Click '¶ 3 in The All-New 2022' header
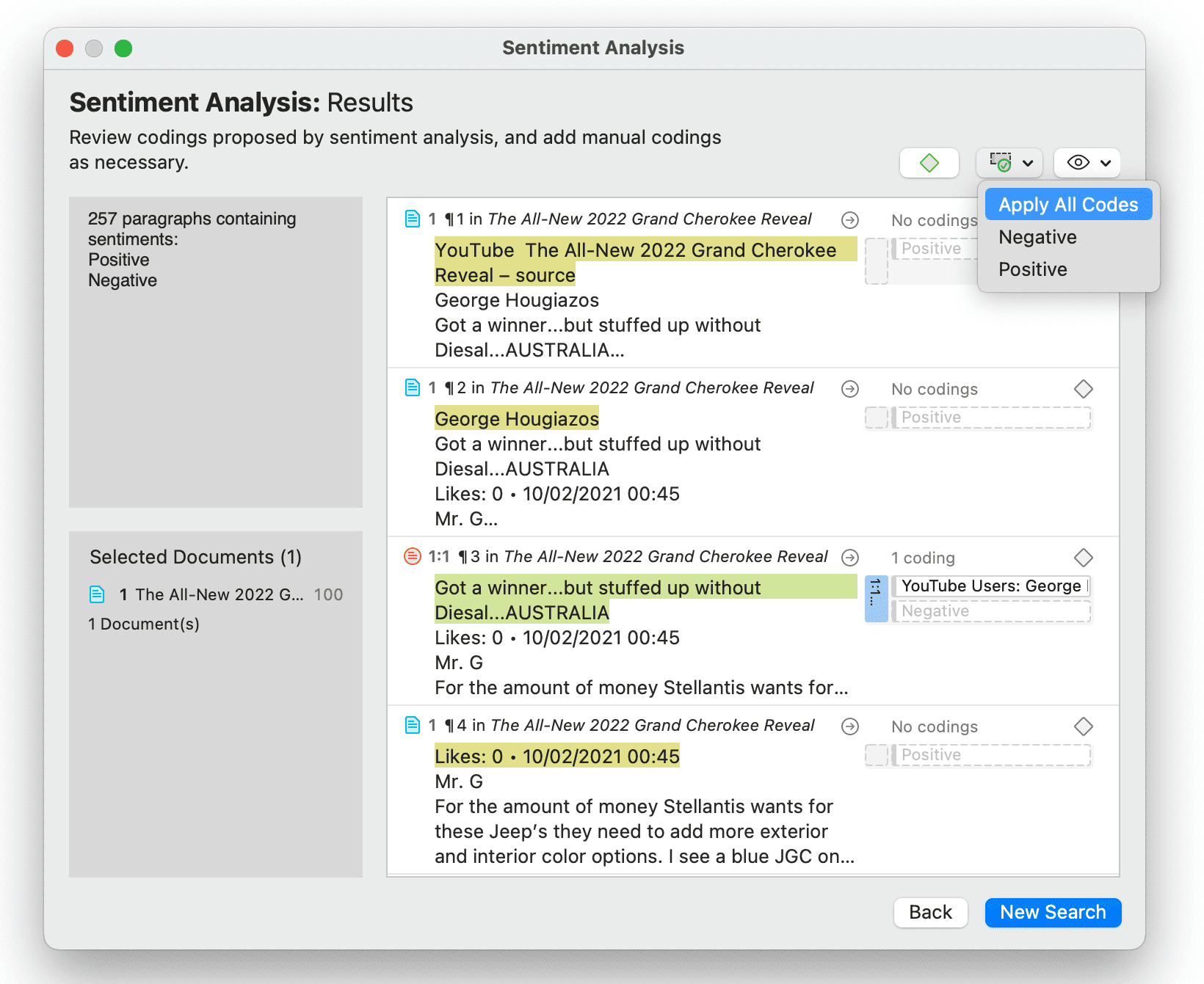This screenshot has width=1204, height=984. 642,556
